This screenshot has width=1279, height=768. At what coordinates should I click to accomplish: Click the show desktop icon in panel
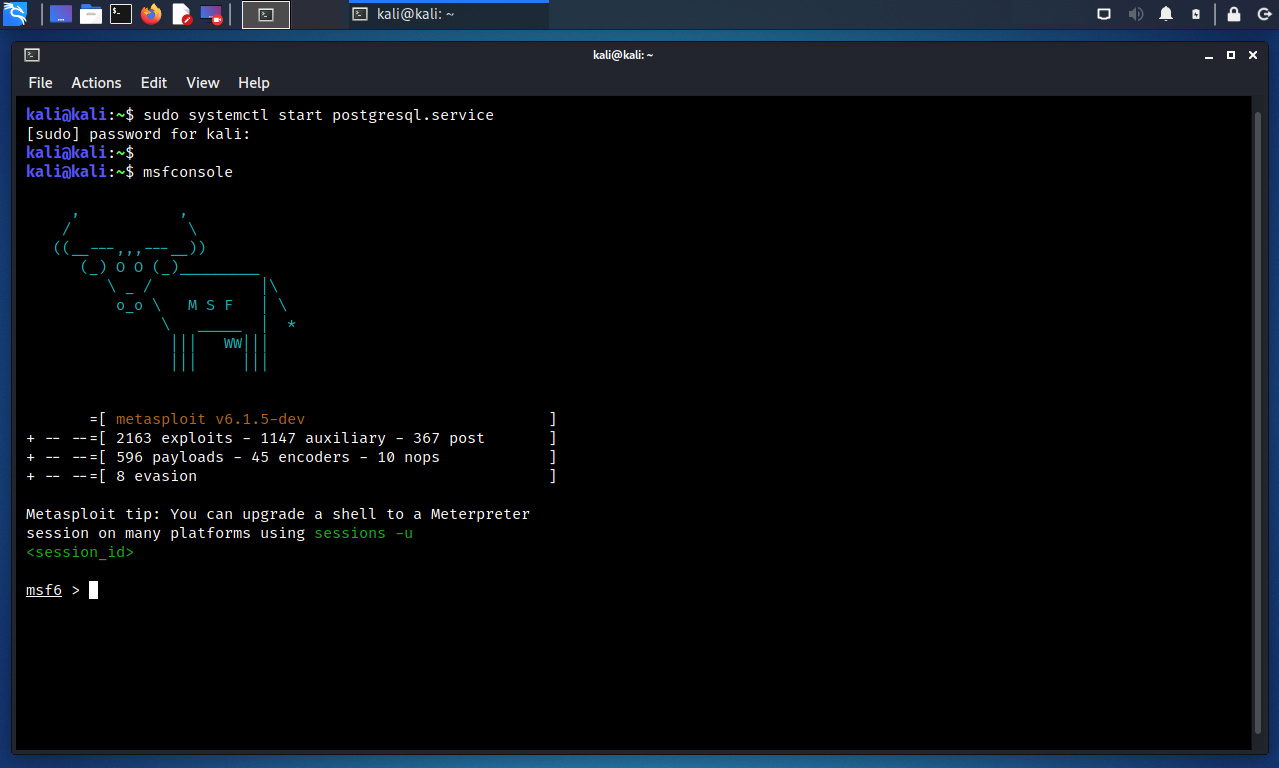coord(61,14)
